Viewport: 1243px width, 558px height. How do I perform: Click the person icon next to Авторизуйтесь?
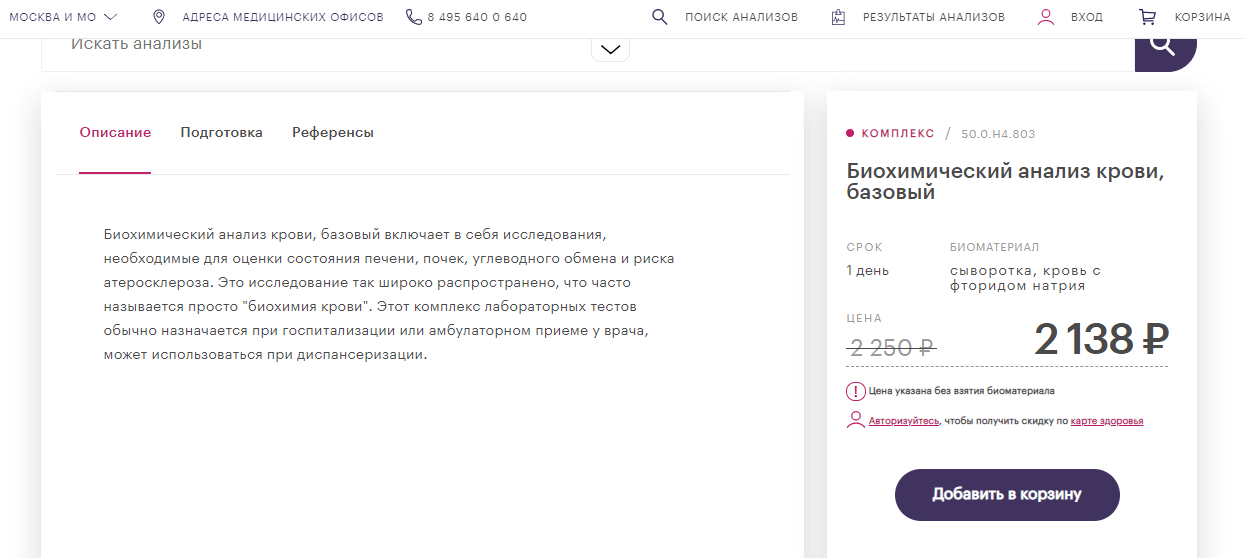click(x=855, y=420)
